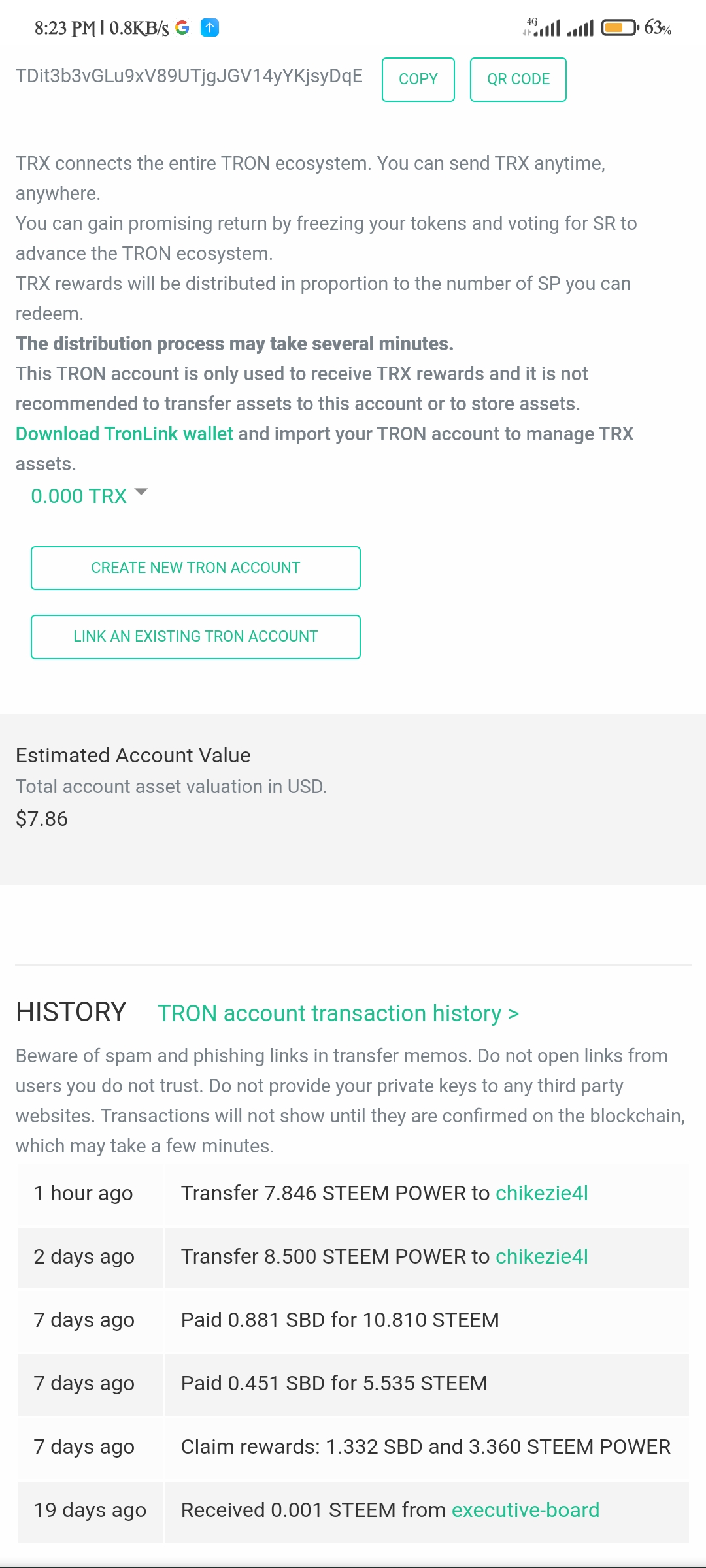
Task: Select the TRON address text
Action: click(189, 76)
